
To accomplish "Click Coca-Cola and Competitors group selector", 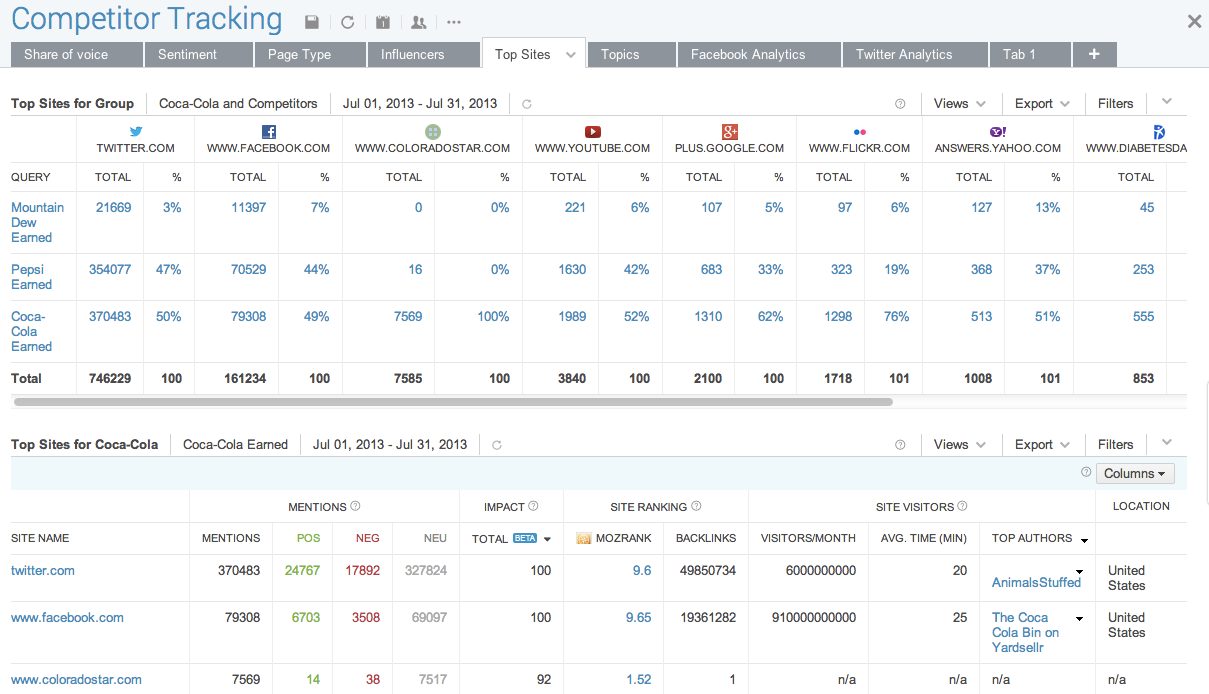I will [238, 103].
